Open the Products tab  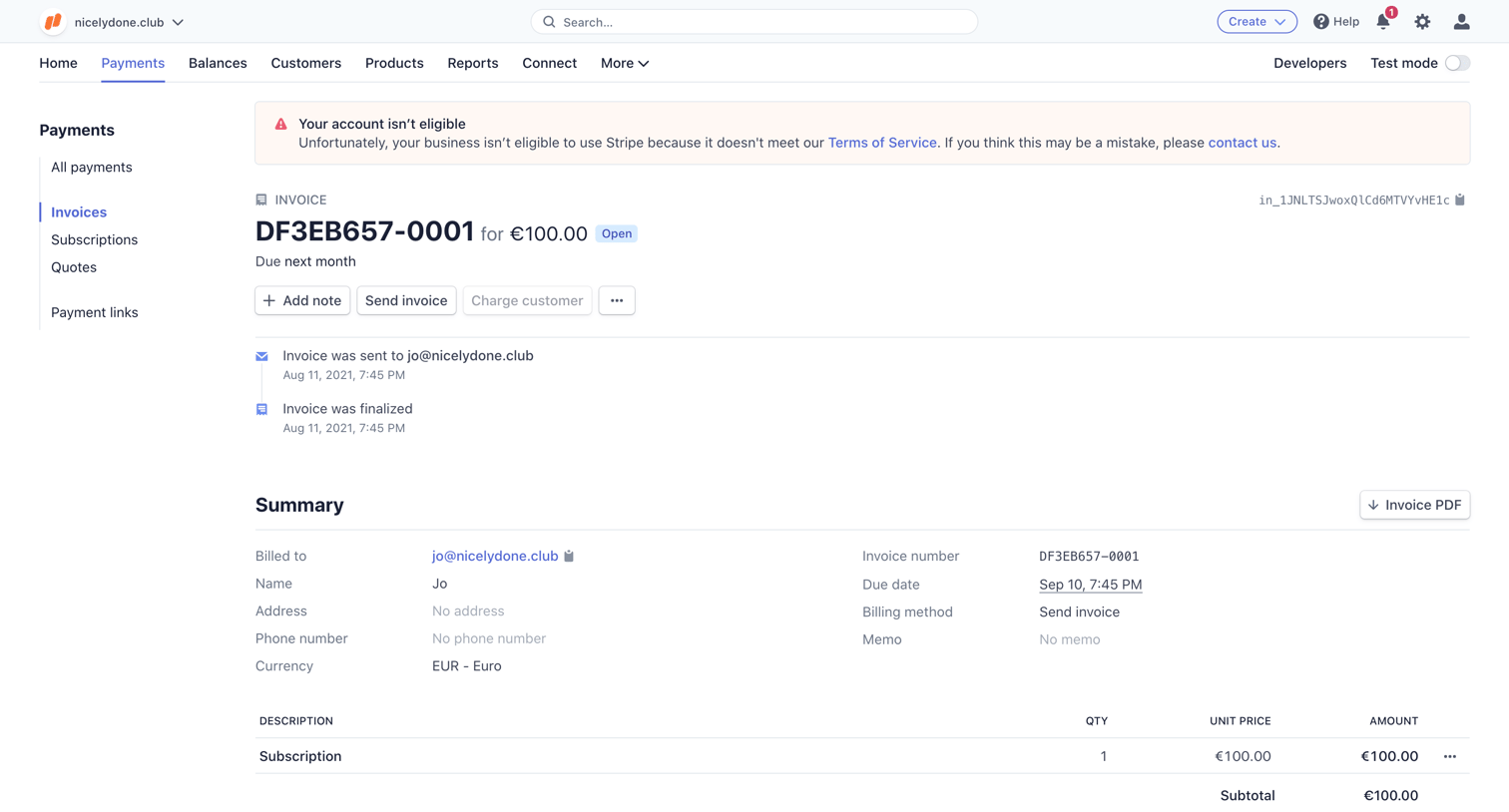394,63
